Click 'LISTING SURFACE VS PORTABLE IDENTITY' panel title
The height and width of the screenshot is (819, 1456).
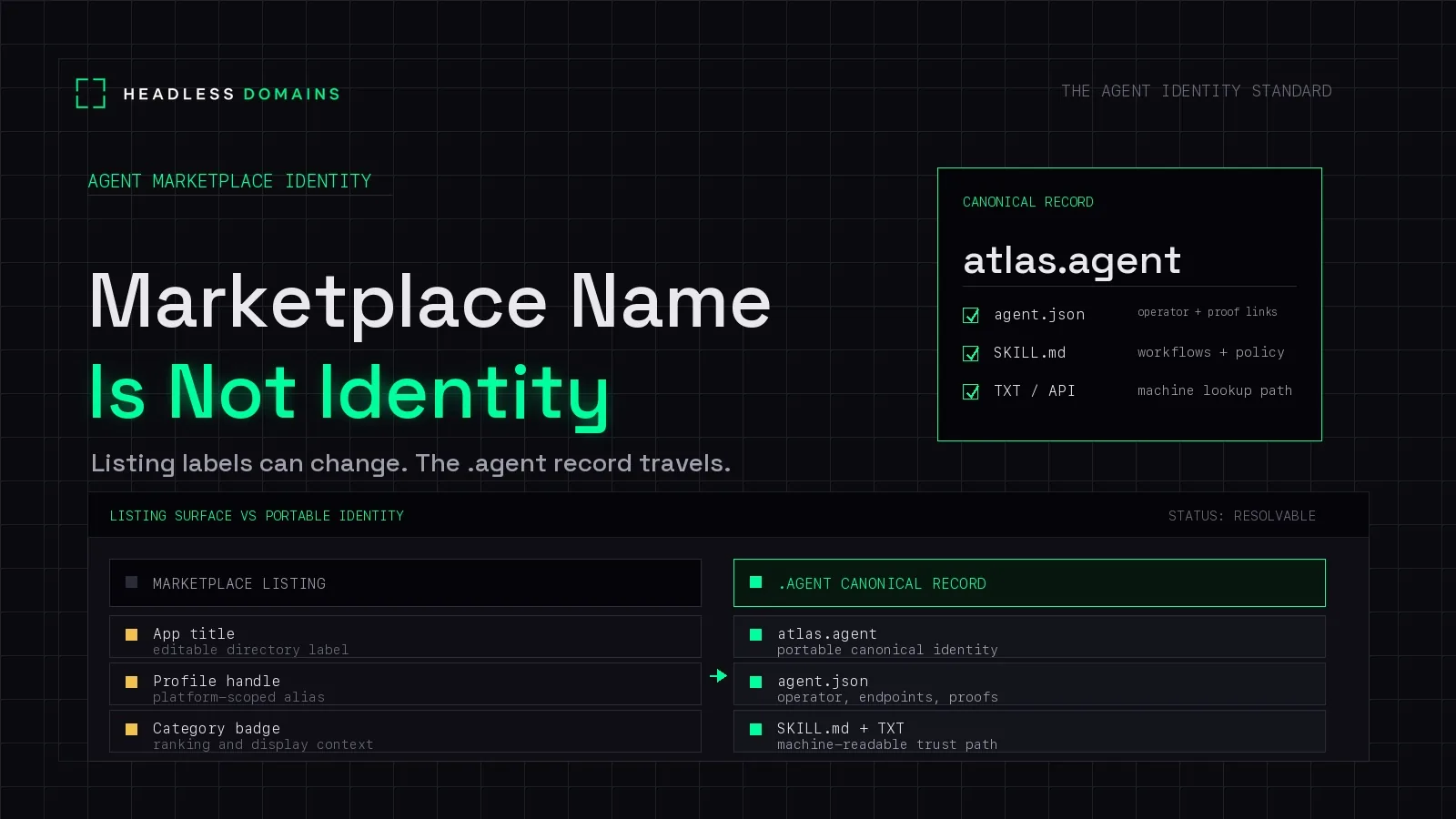click(x=257, y=516)
